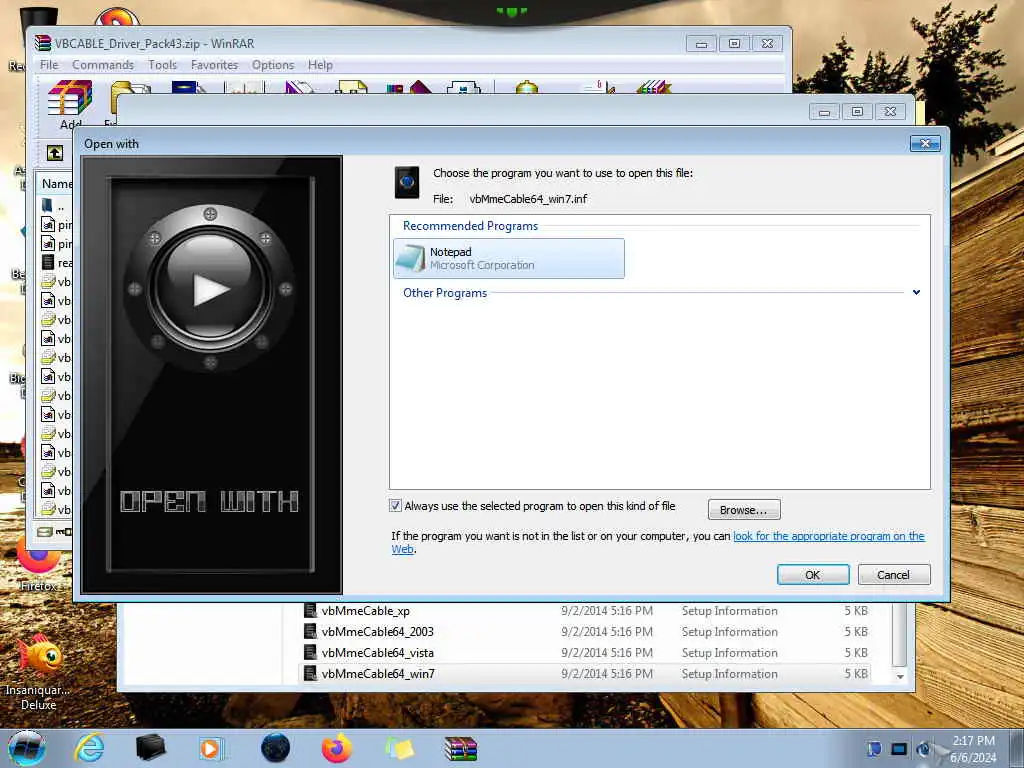
Task: Open the Firefox desktop shortcut
Action: pyautogui.click(x=38, y=565)
